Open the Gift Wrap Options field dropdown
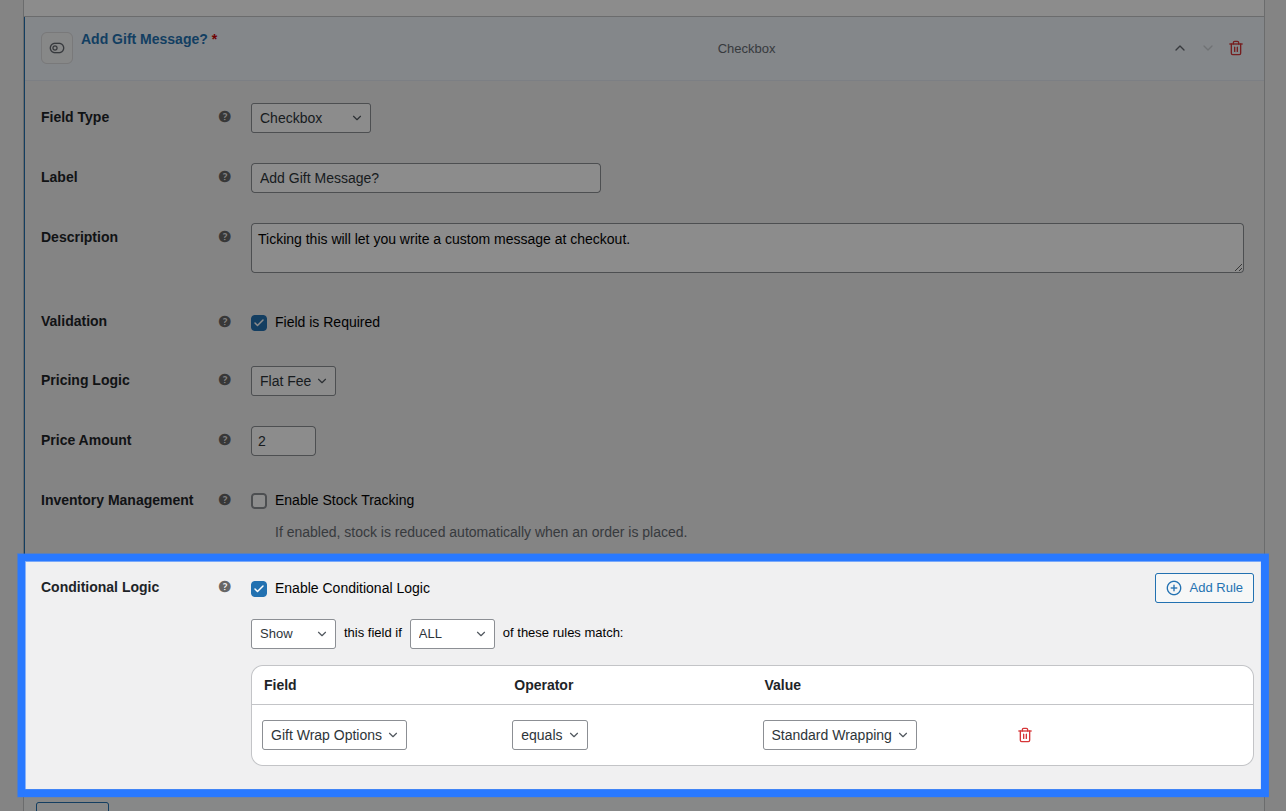This screenshot has height=811, width=1286. (334, 735)
